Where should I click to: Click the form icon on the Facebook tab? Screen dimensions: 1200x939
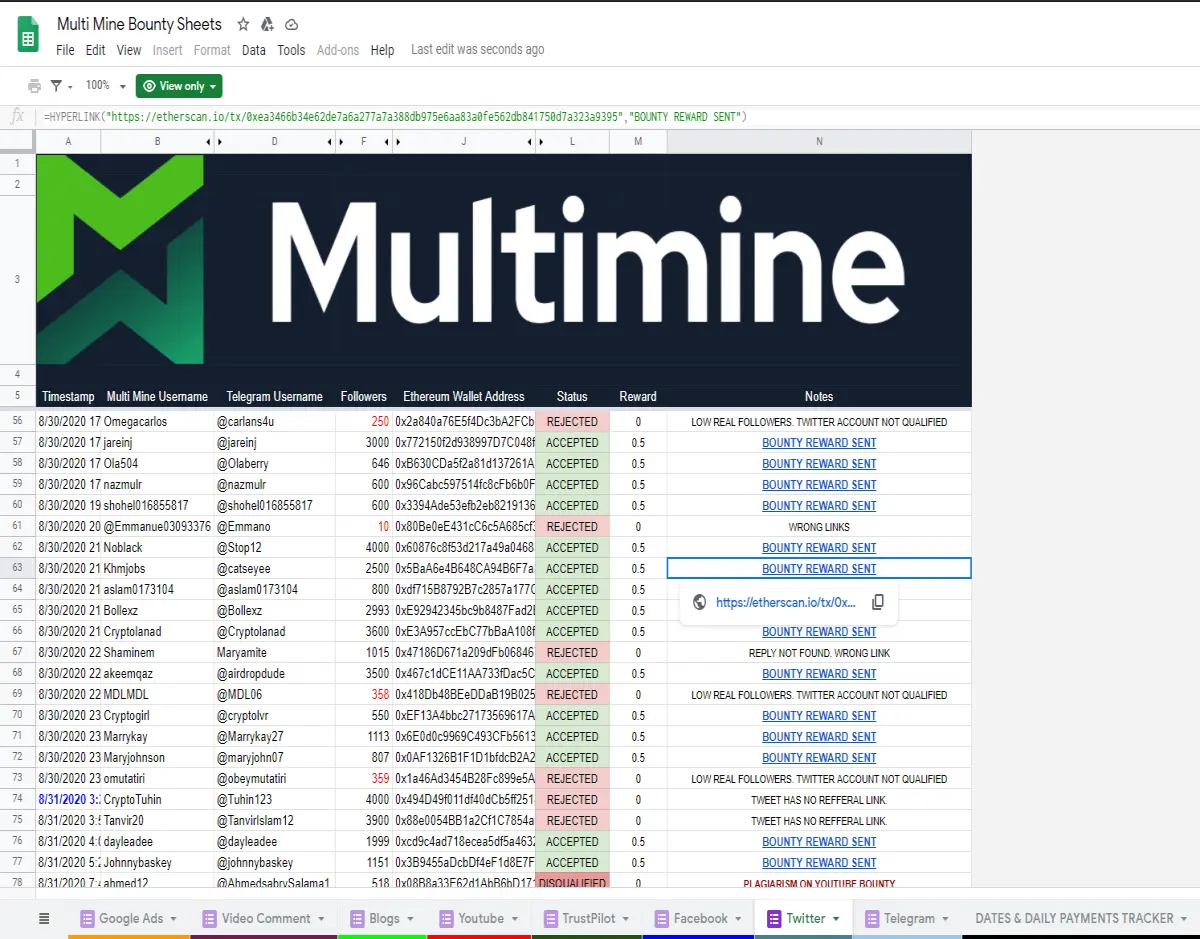point(661,918)
